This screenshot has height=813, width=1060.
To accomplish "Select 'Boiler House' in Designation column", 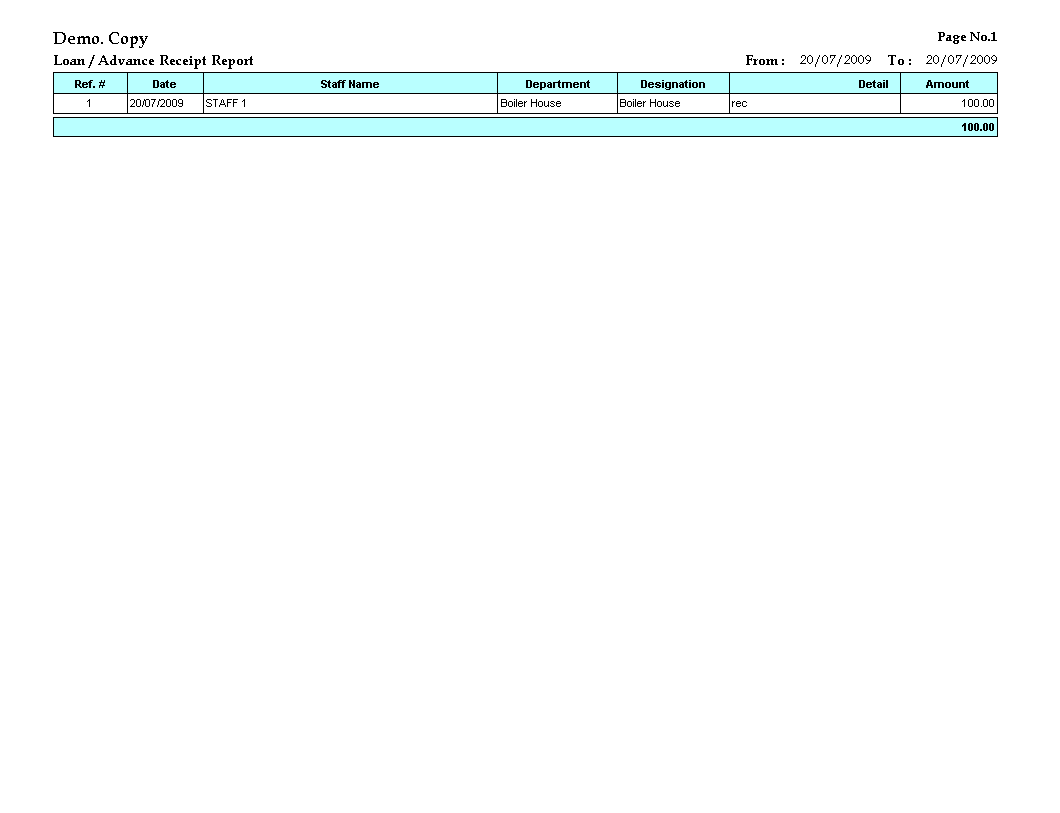I will [673, 103].
